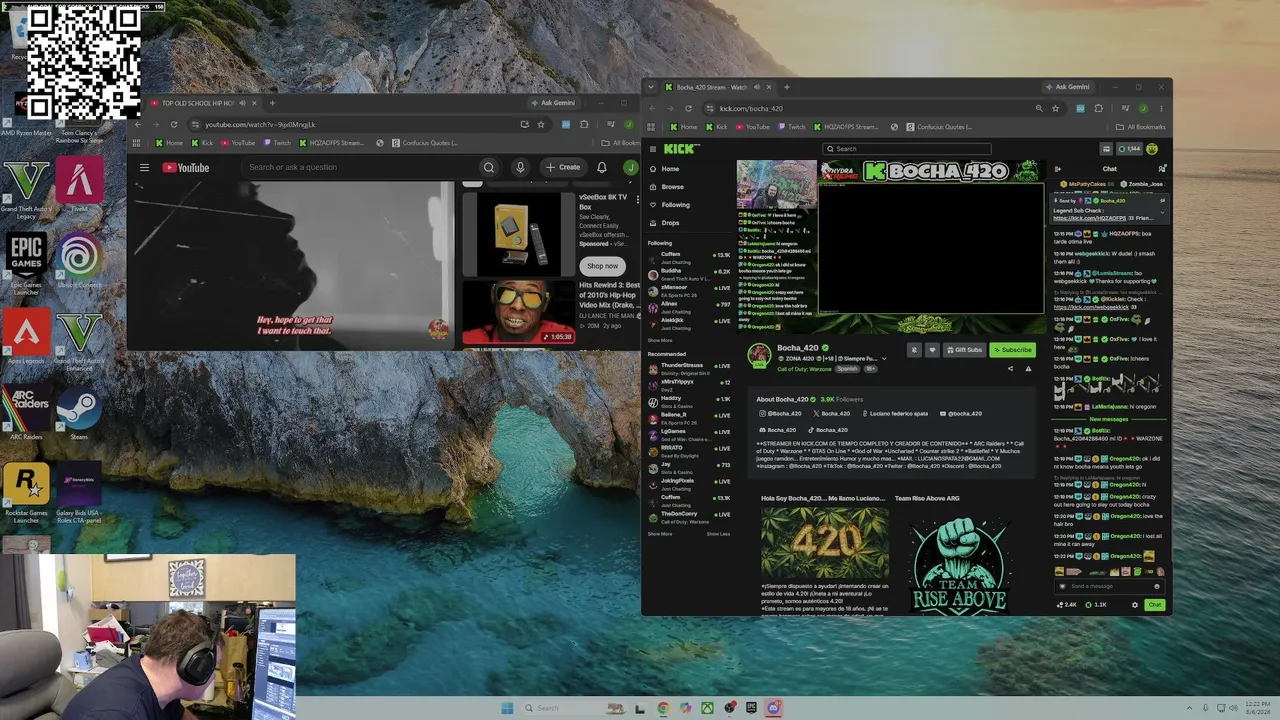1280x720 pixels.
Task: Click the follow heart button for Bocha_420
Action: point(932,350)
